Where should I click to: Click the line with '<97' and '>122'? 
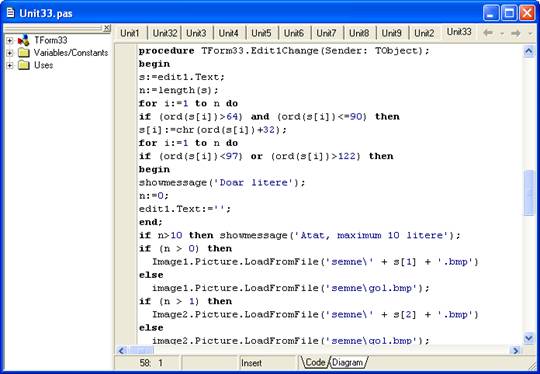pos(266,156)
